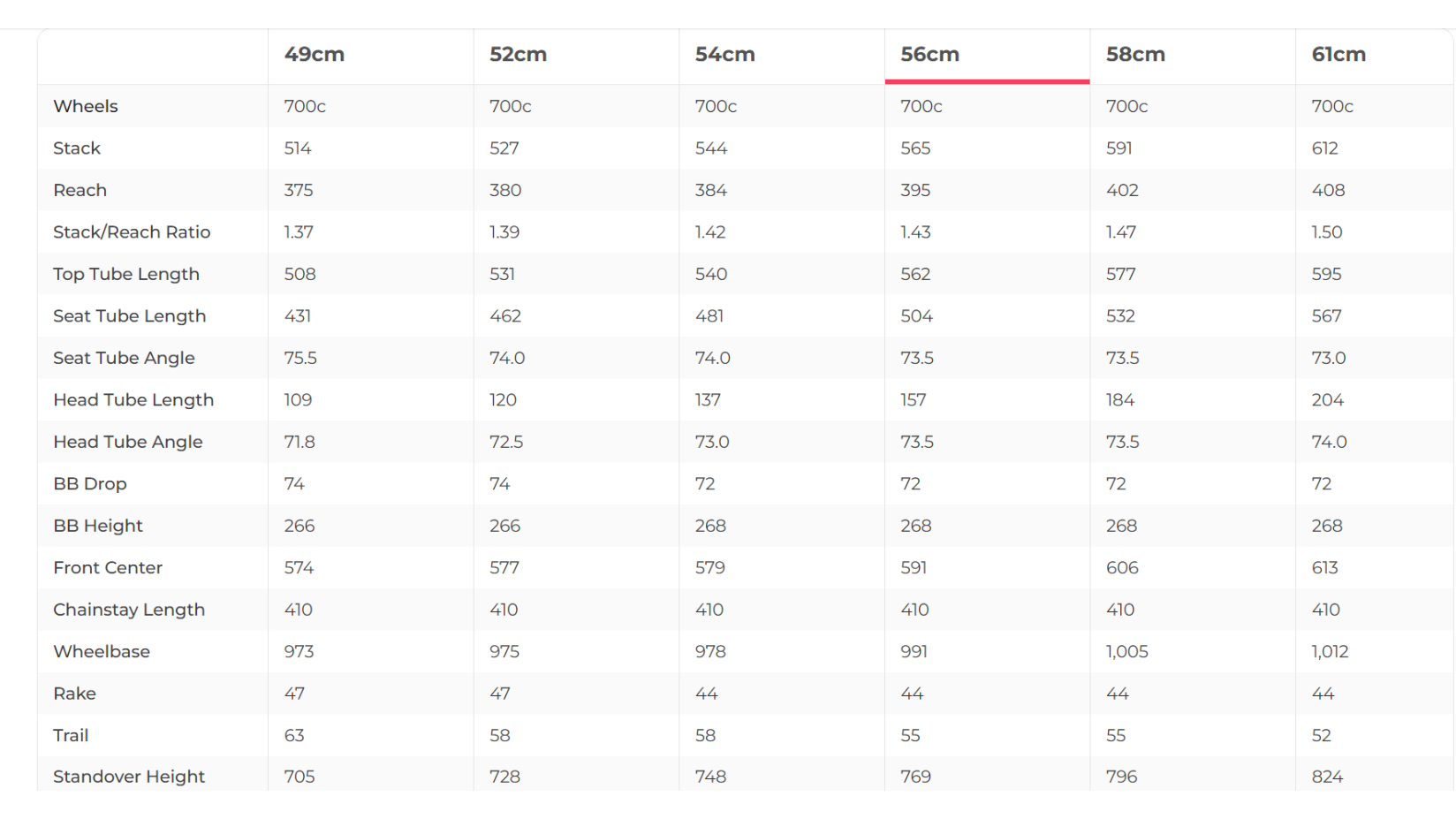This screenshot has width=1456, height=819.
Task: Select the 52cm size column header
Action: click(519, 55)
